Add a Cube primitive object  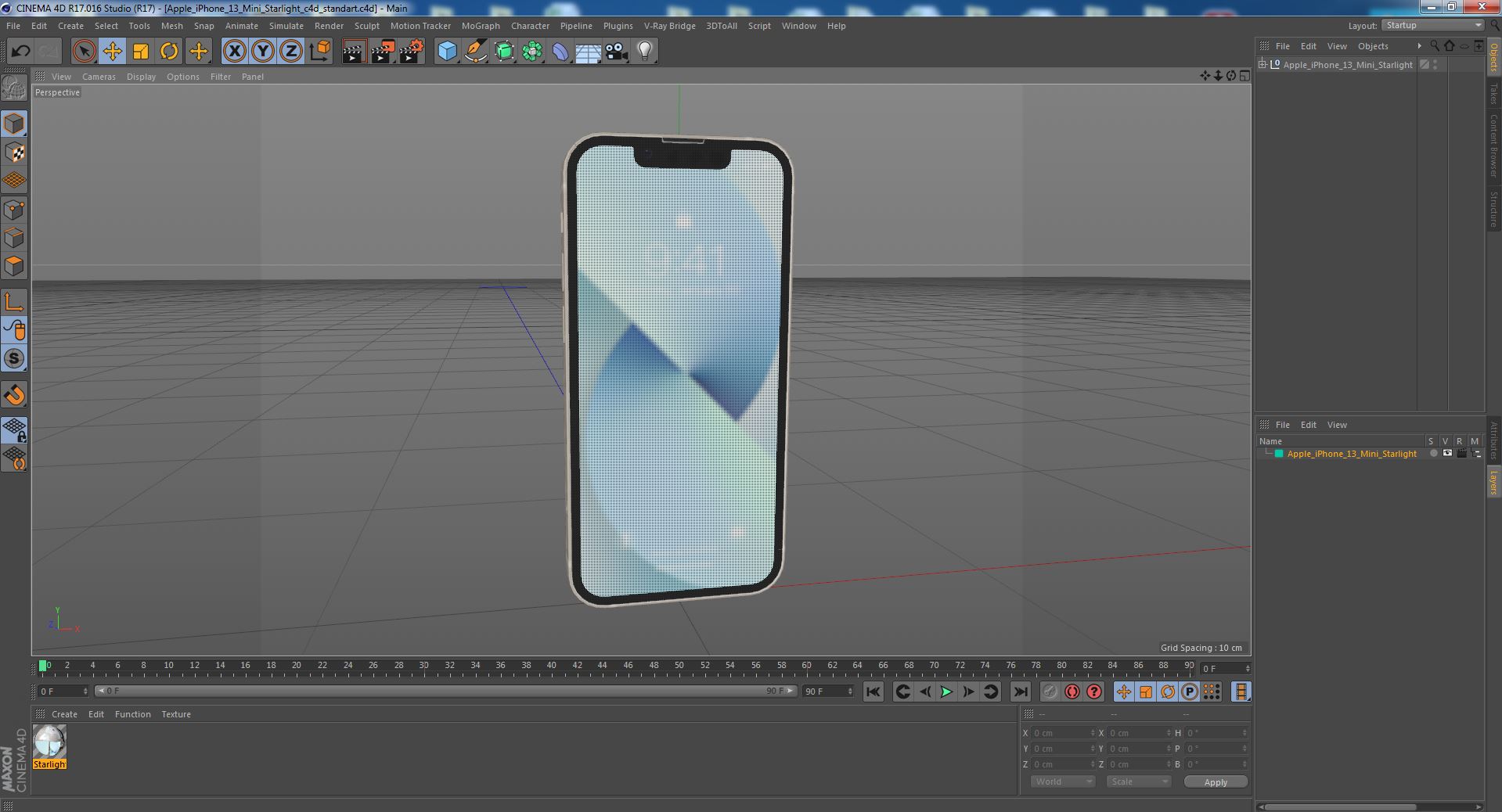[447, 52]
